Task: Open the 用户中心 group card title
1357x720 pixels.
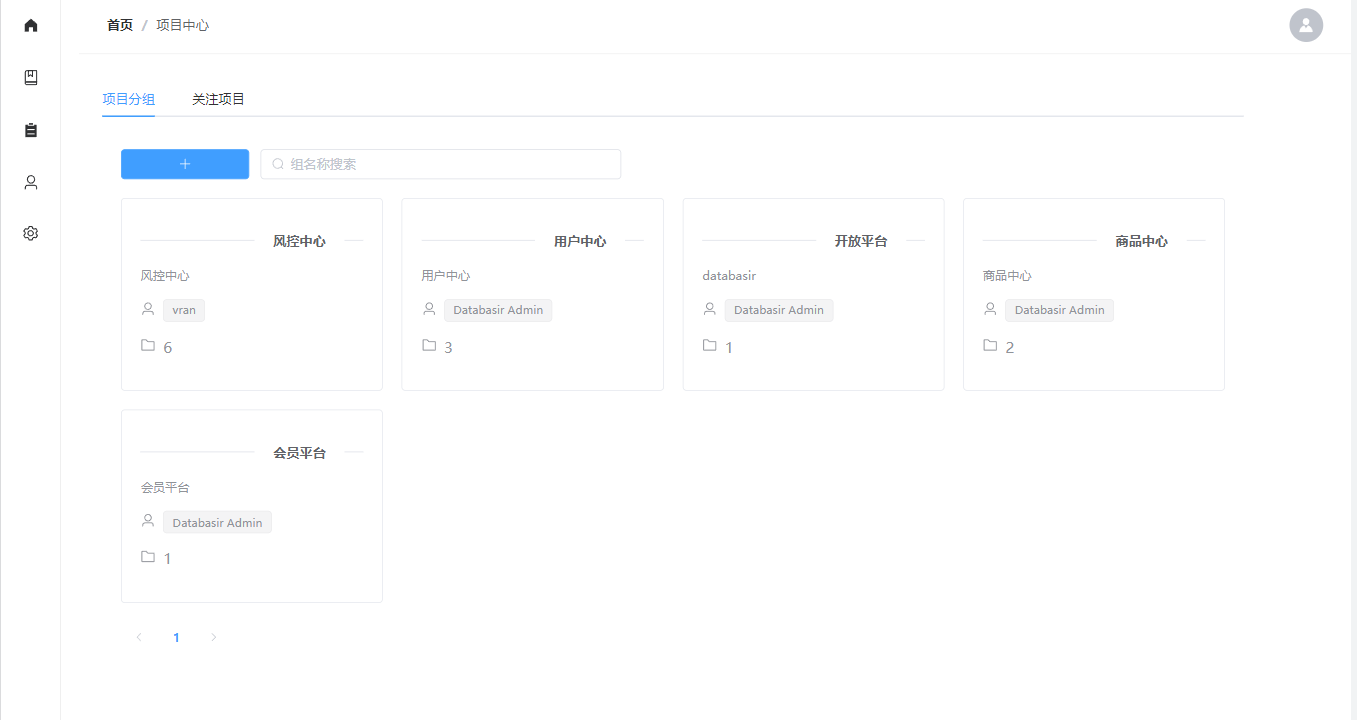Action: [x=580, y=241]
